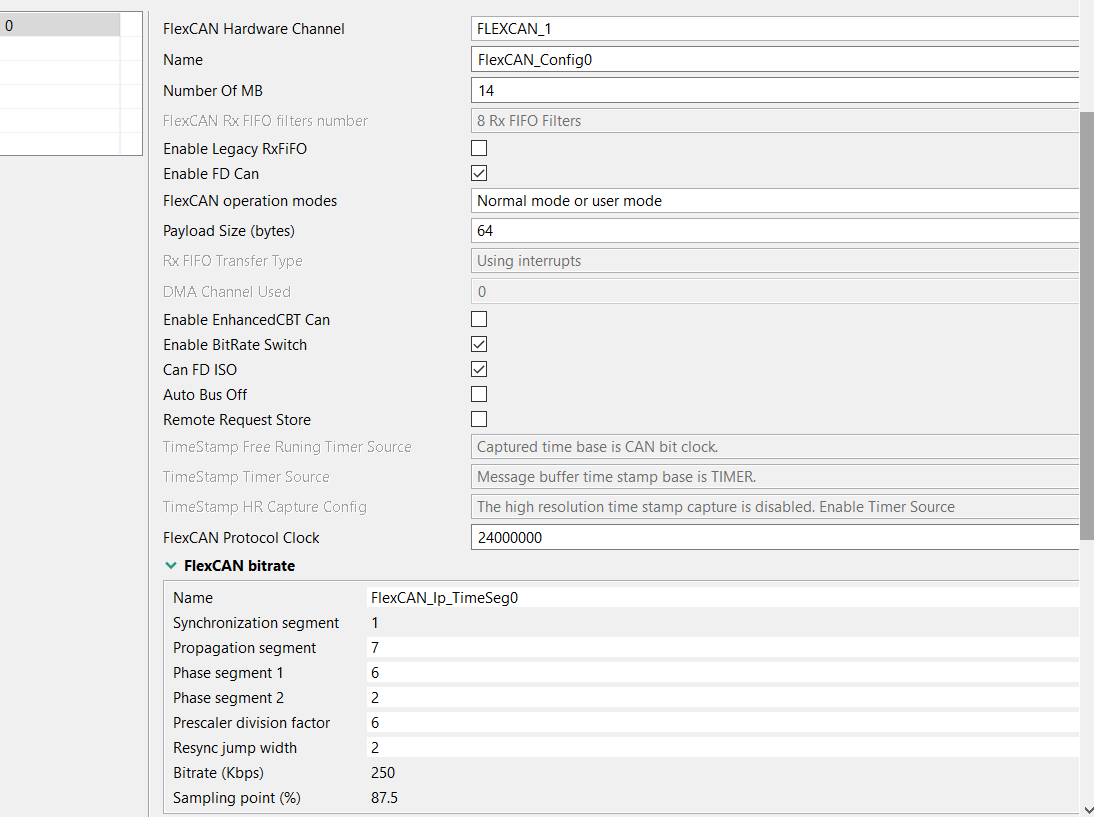Uncheck the Enable FD Can checkbox
Viewport: 1094px width, 817px height.
click(479, 174)
